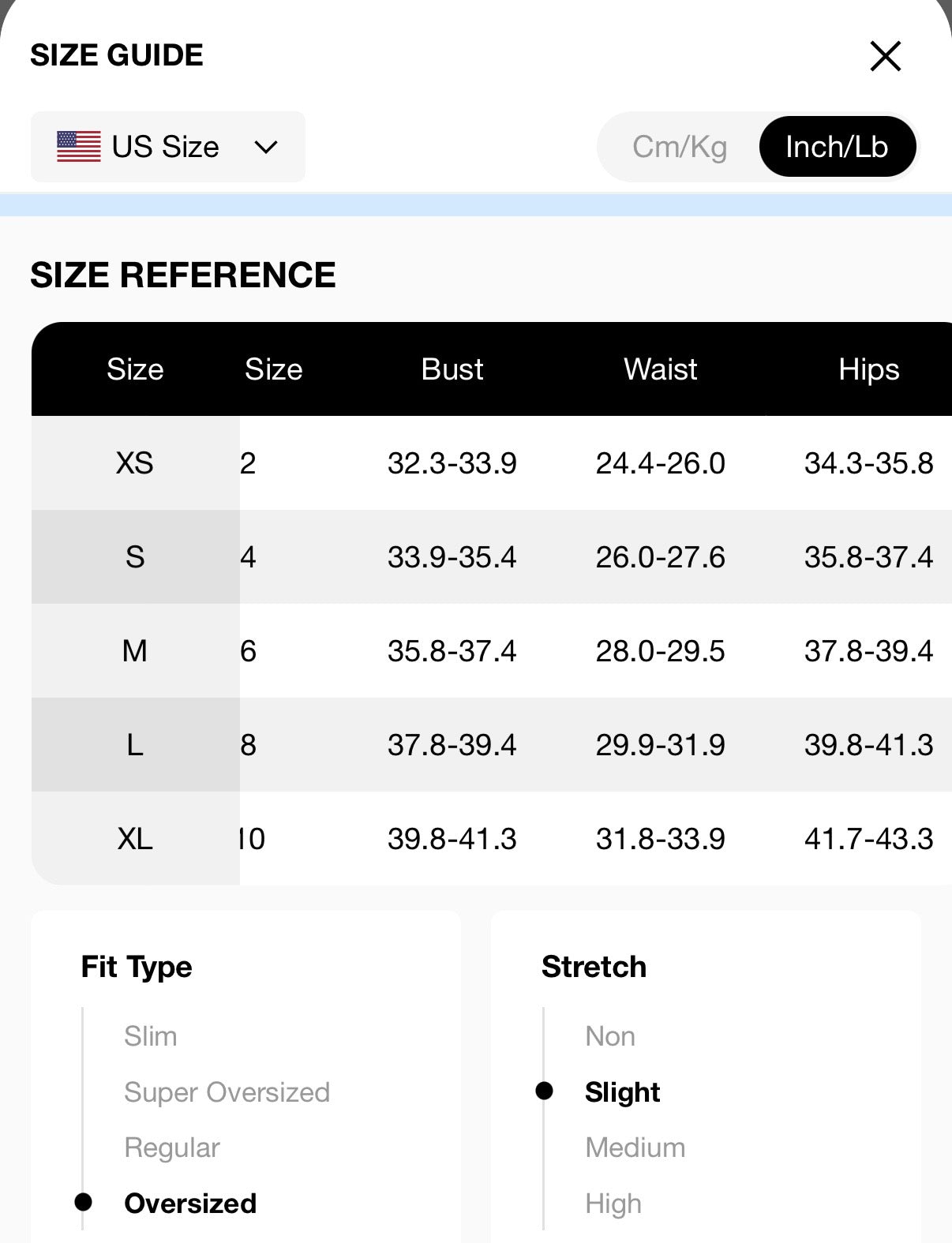This screenshot has width=952, height=1243.
Task: Click the Bust column header
Action: click(452, 369)
